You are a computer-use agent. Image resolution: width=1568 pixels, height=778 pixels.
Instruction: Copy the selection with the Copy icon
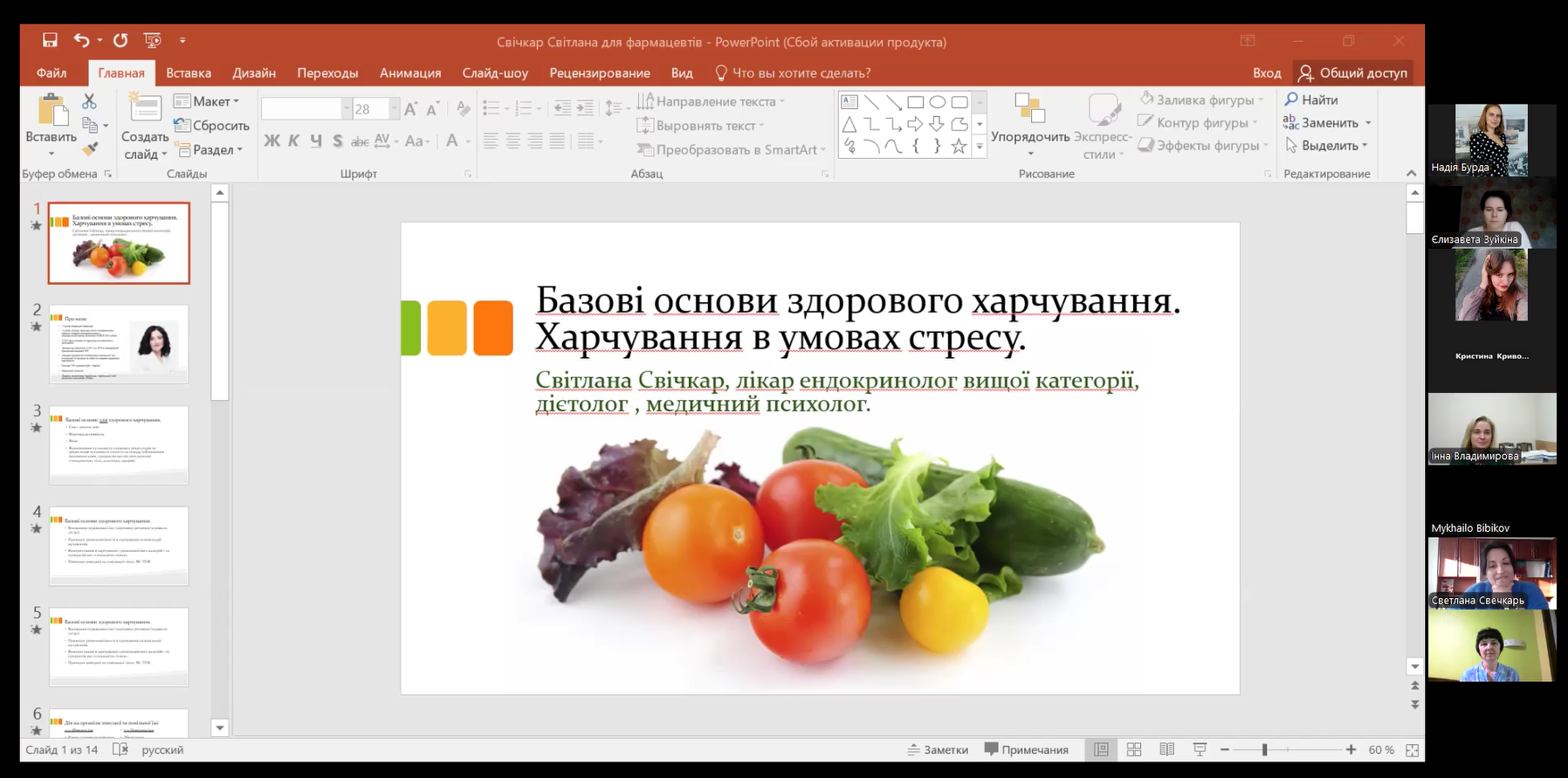pos(89,125)
